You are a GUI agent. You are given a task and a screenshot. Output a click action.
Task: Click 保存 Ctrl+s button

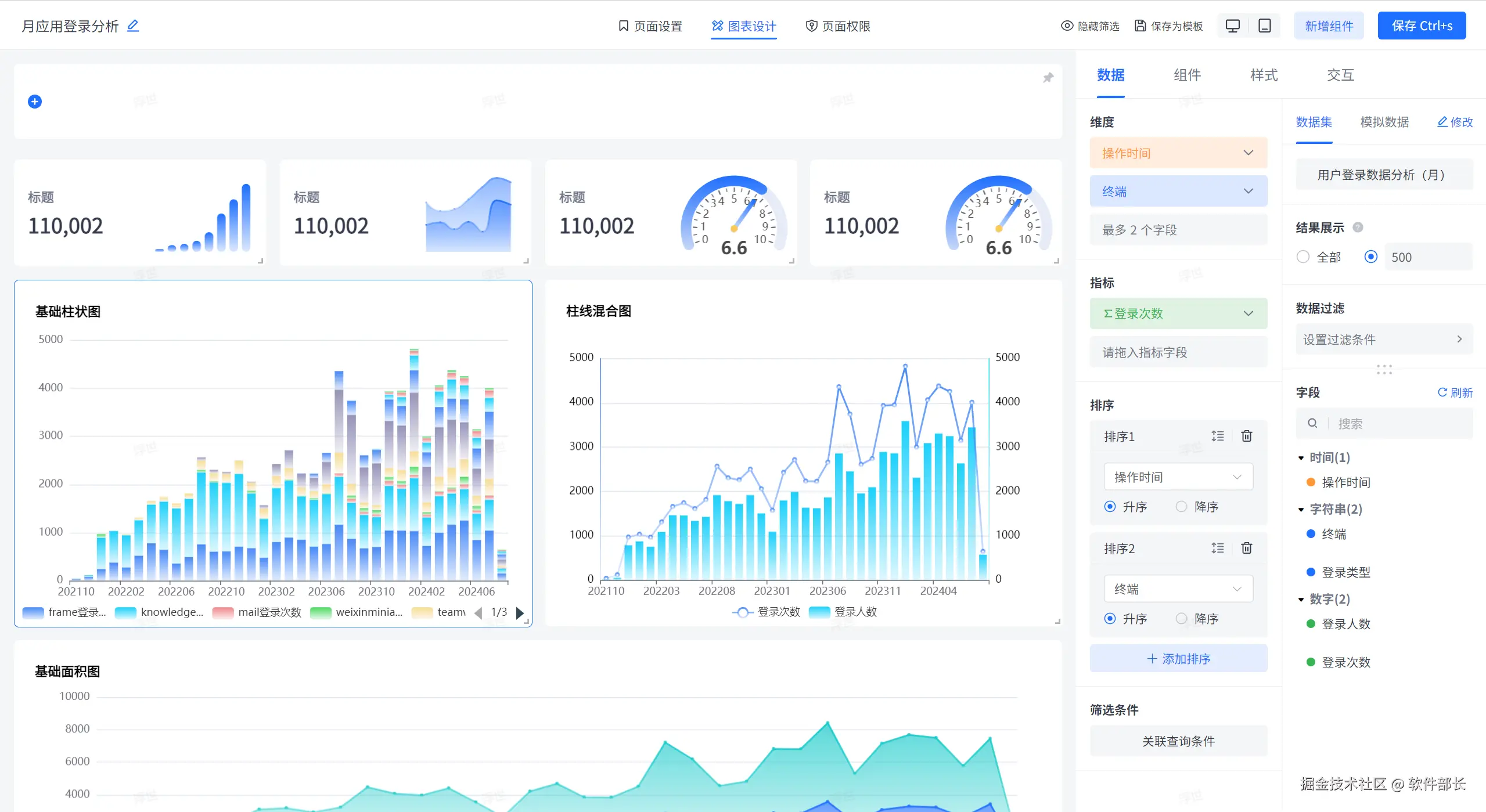(1421, 26)
